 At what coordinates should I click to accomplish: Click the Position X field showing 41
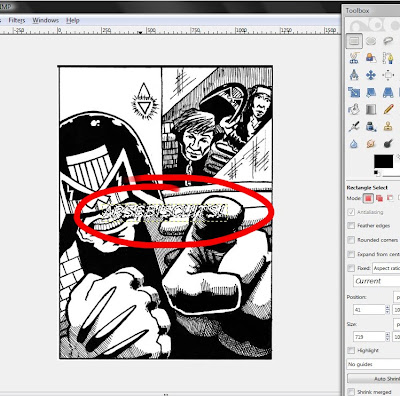pyautogui.click(x=369, y=310)
